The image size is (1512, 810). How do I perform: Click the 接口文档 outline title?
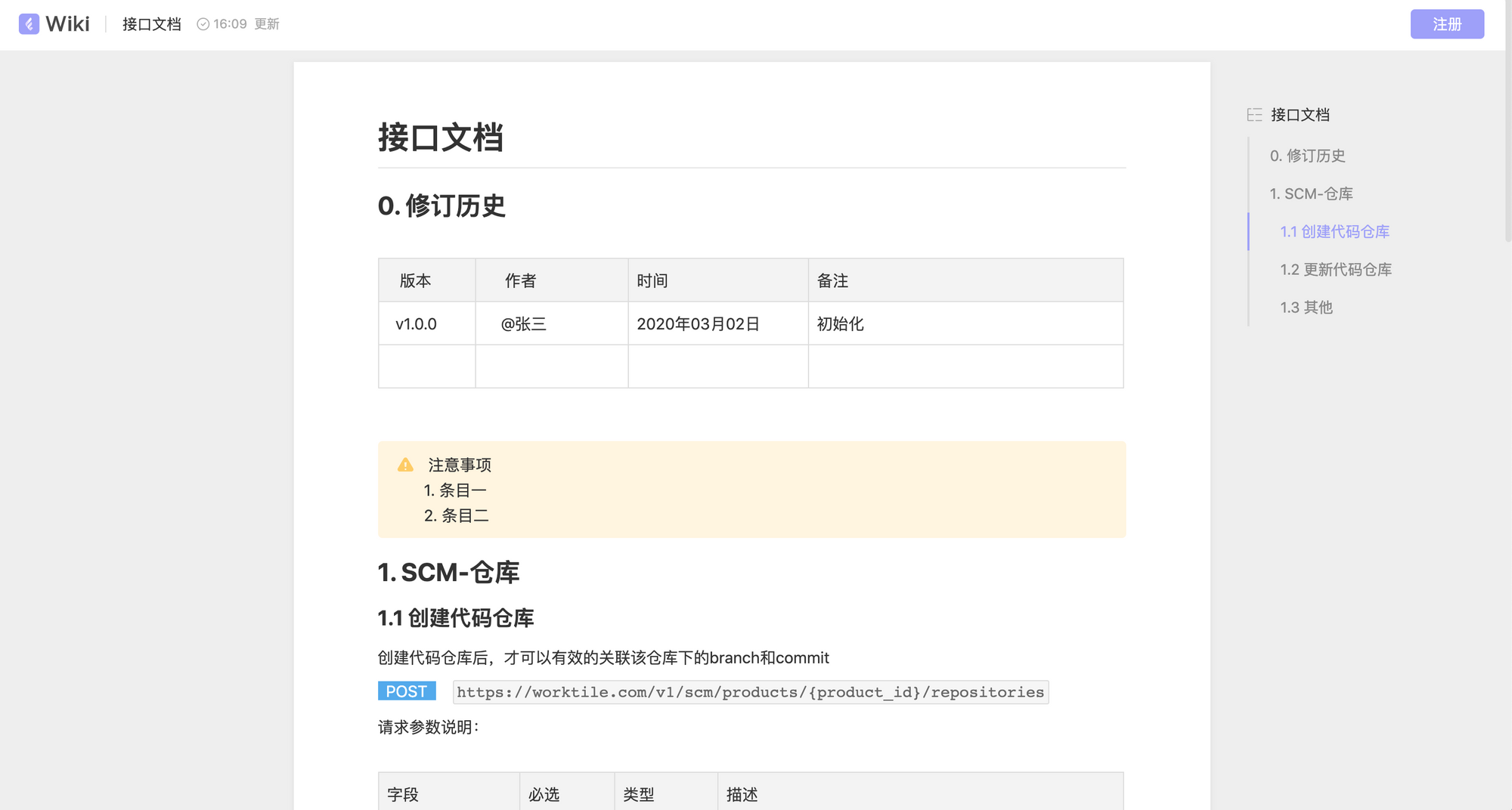[1300, 115]
